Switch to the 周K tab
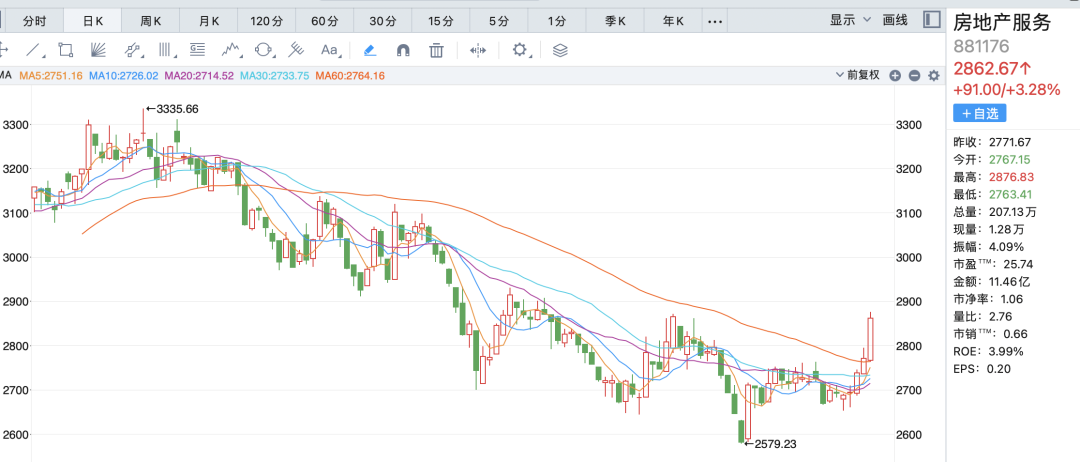Image resolution: width=1080 pixels, height=462 pixels. click(x=151, y=21)
